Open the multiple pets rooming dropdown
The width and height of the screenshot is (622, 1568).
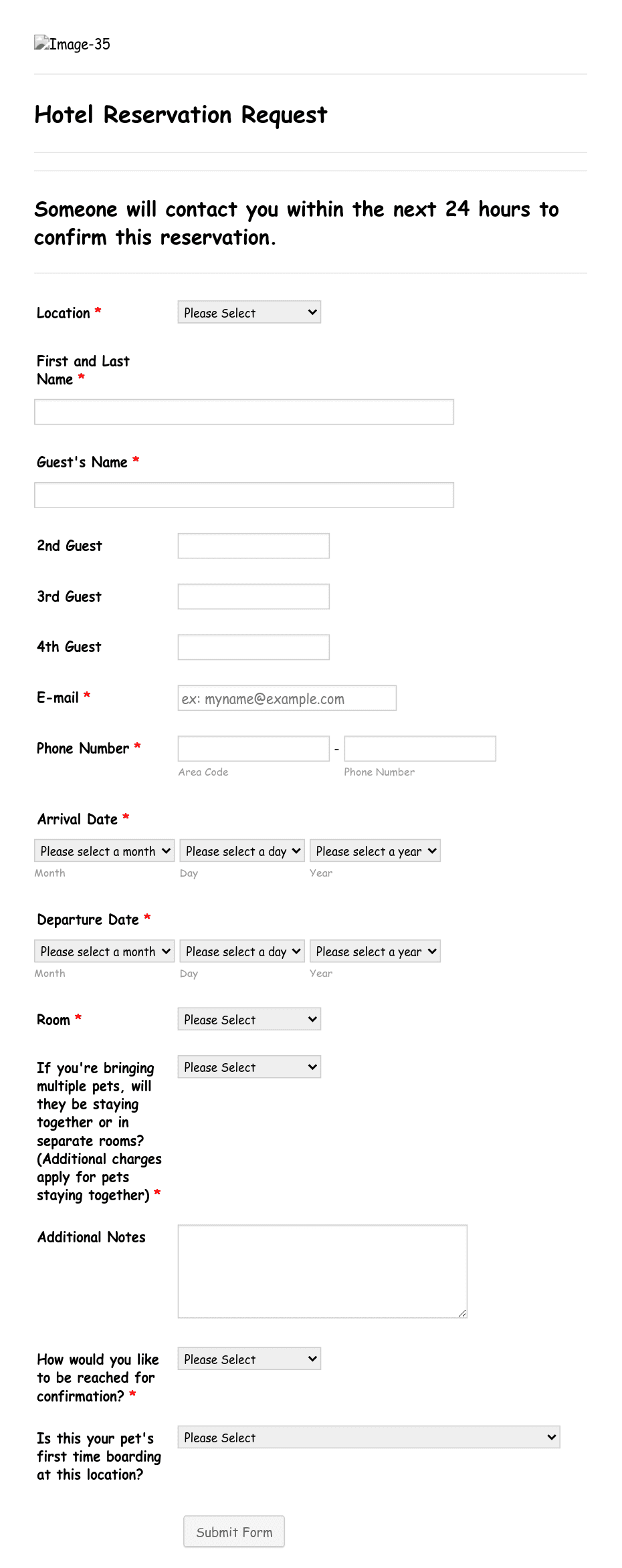(x=248, y=1067)
